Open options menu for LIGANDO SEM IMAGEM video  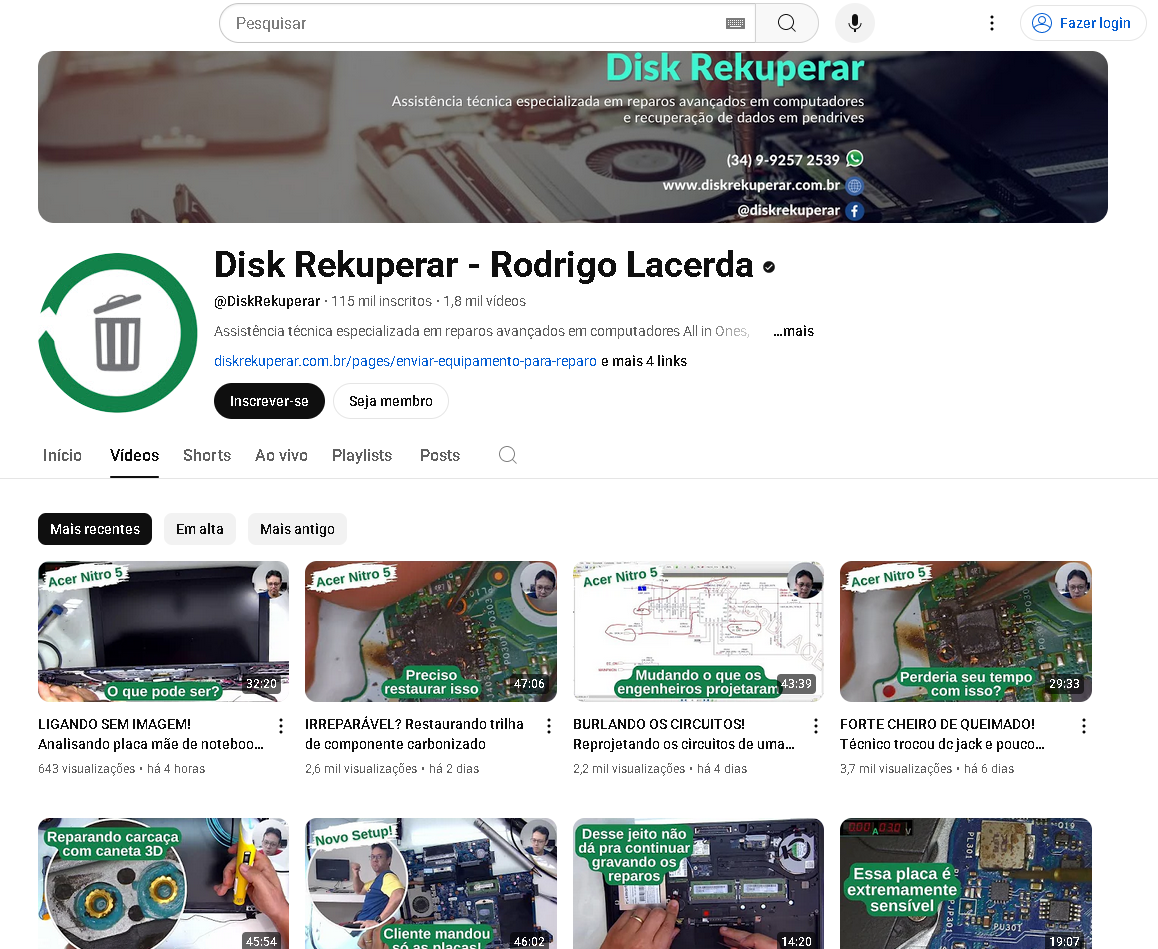pyautogui.click(x=281, y=726)
